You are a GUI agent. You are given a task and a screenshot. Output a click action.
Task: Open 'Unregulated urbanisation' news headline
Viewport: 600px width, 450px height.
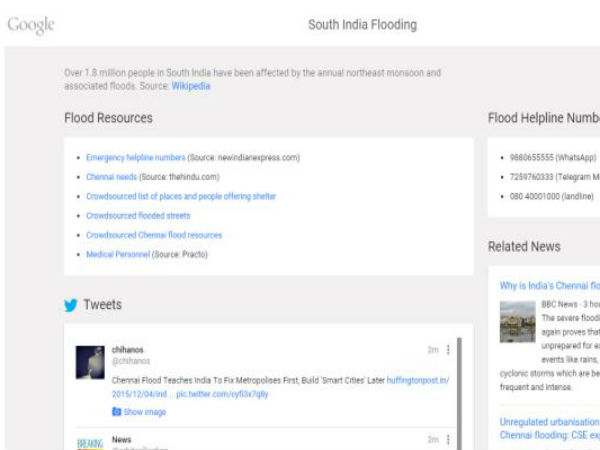pyautogui.click(x=549, y=429)
